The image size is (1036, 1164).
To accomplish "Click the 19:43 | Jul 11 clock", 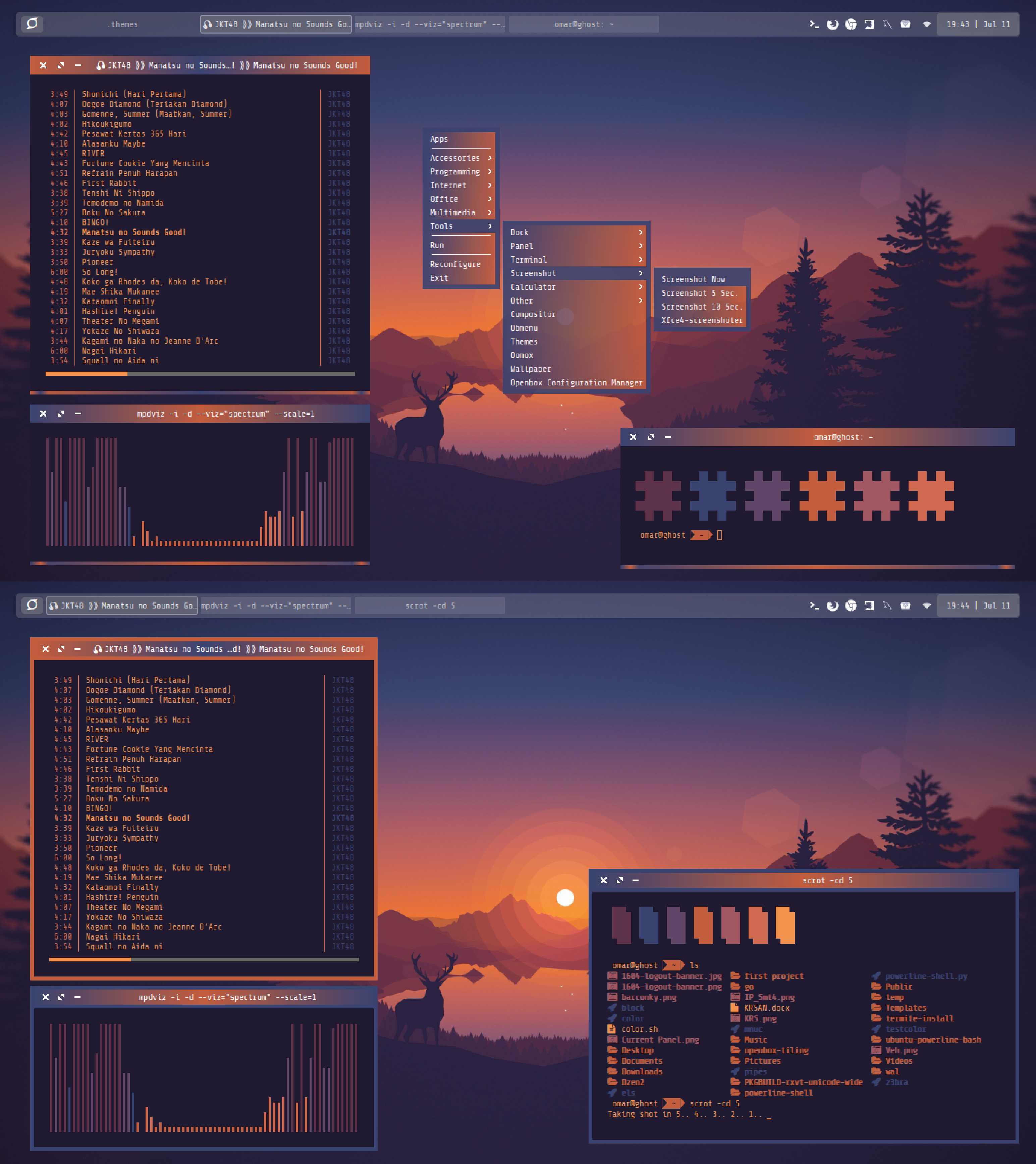I will coord(978,24).
